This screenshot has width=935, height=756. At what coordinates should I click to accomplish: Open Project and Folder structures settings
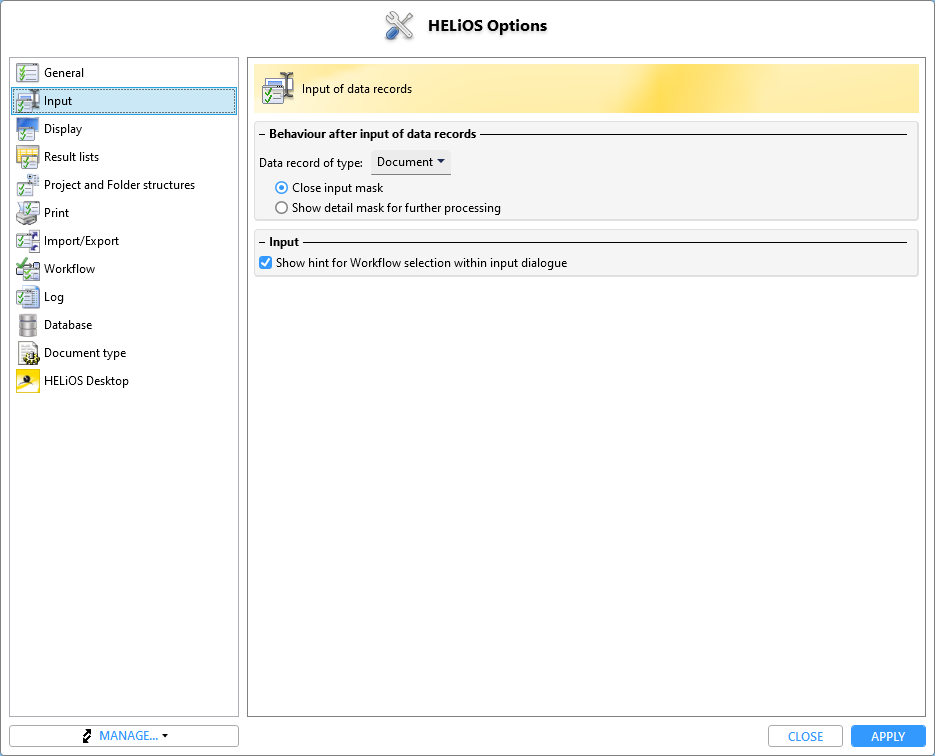click(124, 185)
